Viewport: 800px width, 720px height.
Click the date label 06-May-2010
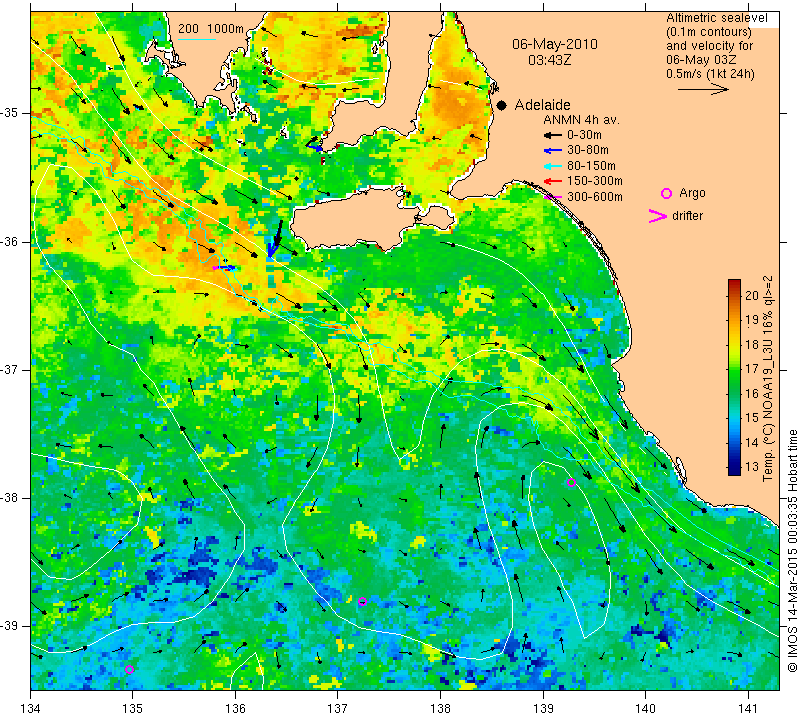[555, 44]
